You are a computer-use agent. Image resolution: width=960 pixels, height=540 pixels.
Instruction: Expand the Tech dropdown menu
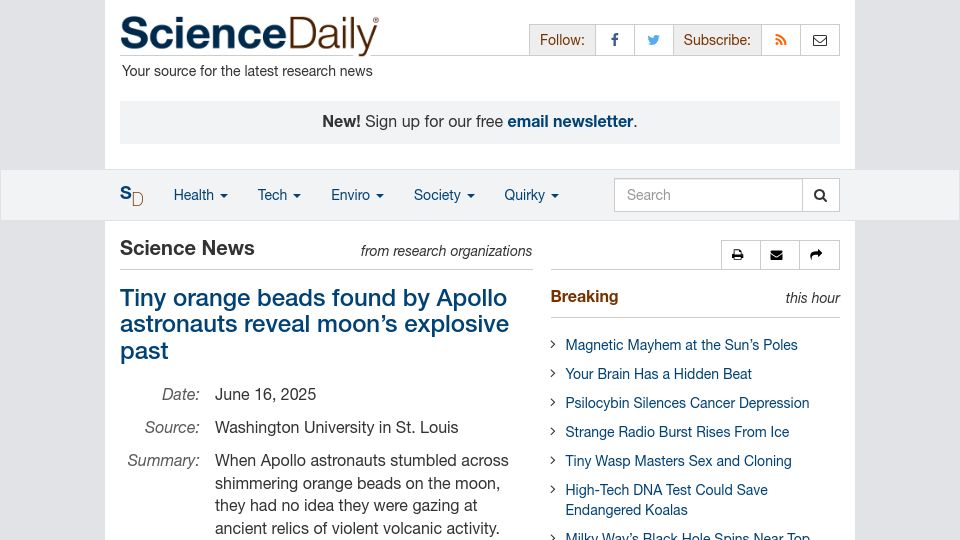point(279,195)
